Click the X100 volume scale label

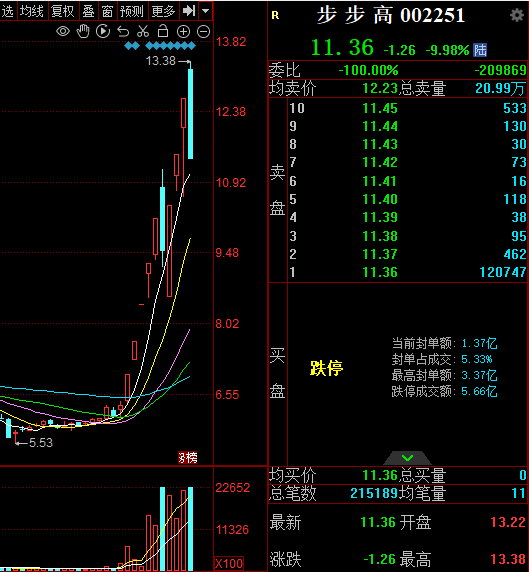pos(229,564)
